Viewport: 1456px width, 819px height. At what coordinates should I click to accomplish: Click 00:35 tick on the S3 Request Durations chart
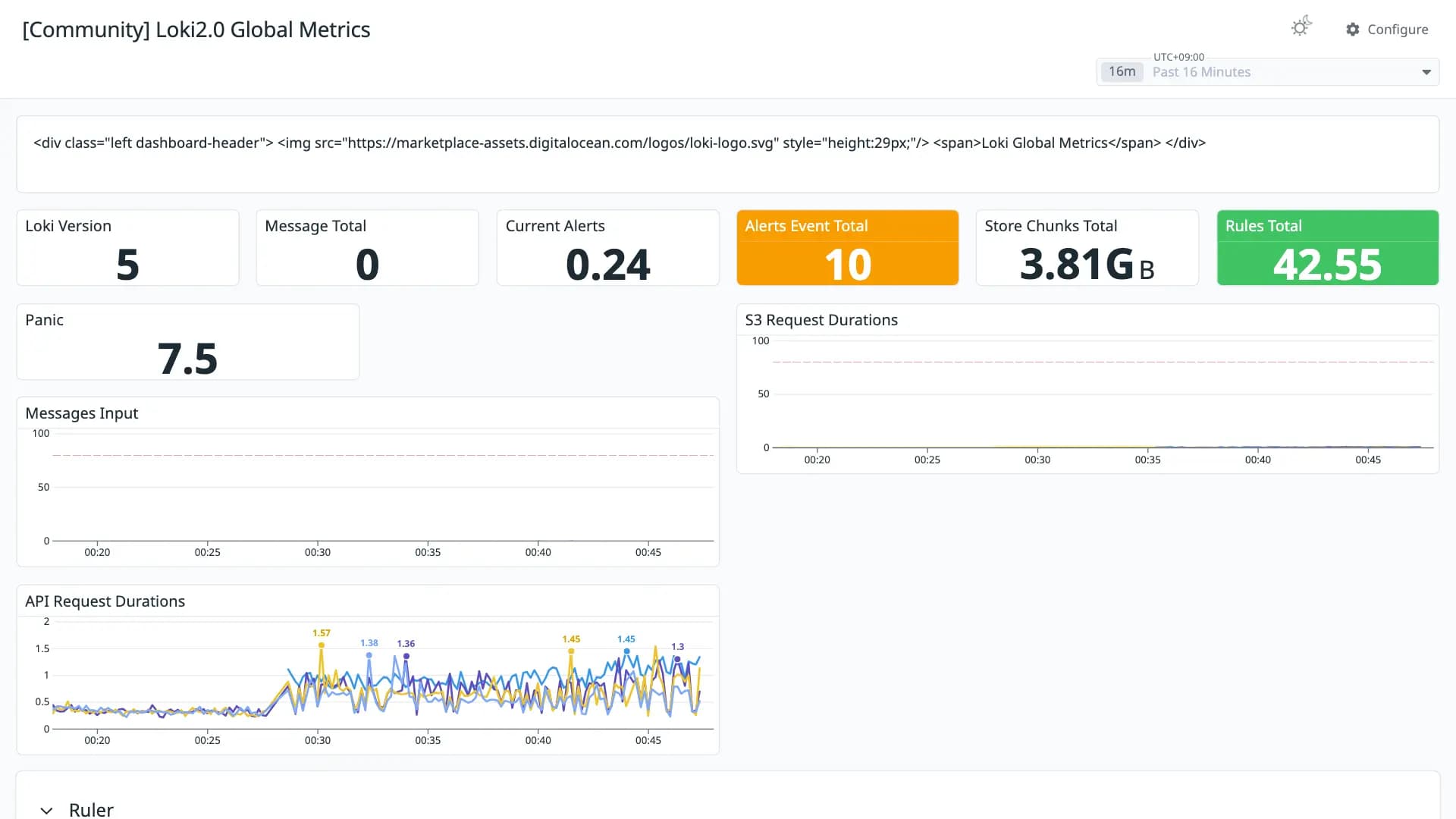point(1147,460)
